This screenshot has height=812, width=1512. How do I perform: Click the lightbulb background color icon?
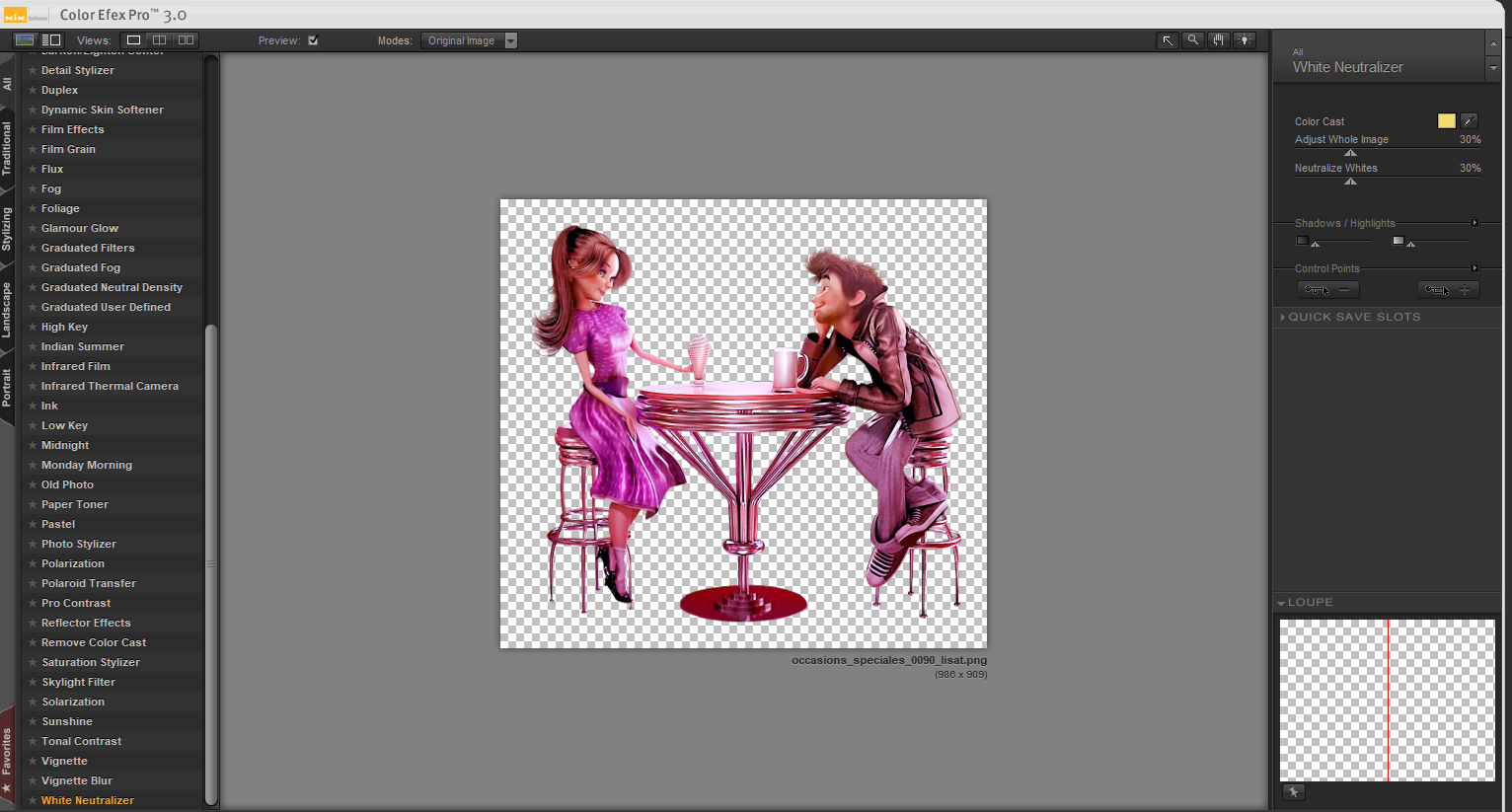click(x=1246, y=40)
